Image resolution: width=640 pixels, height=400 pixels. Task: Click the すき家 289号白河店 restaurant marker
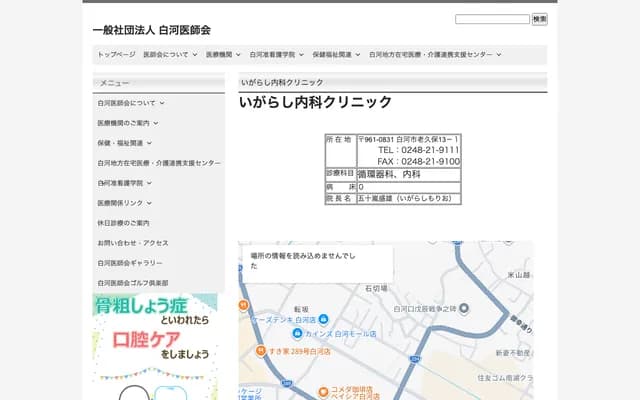(x=260, y=351)
